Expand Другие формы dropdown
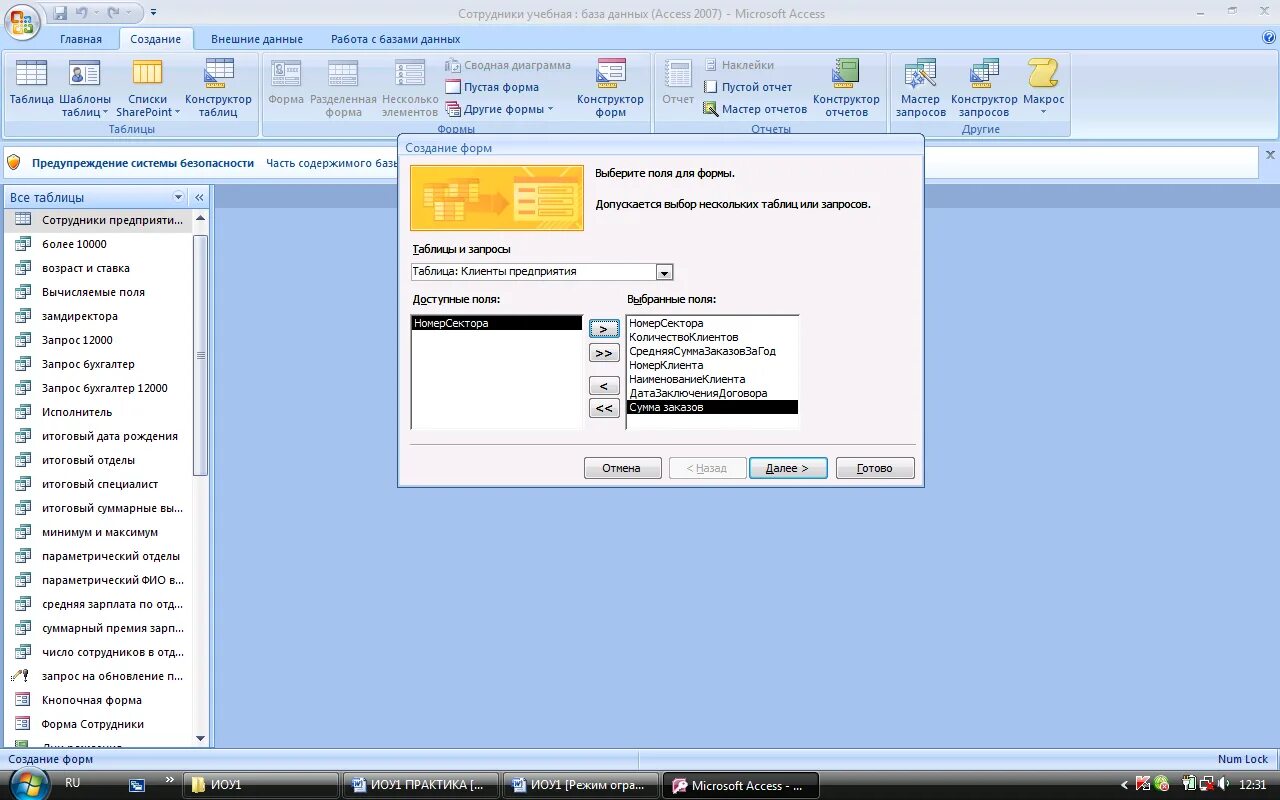 (x=499, y=109)
